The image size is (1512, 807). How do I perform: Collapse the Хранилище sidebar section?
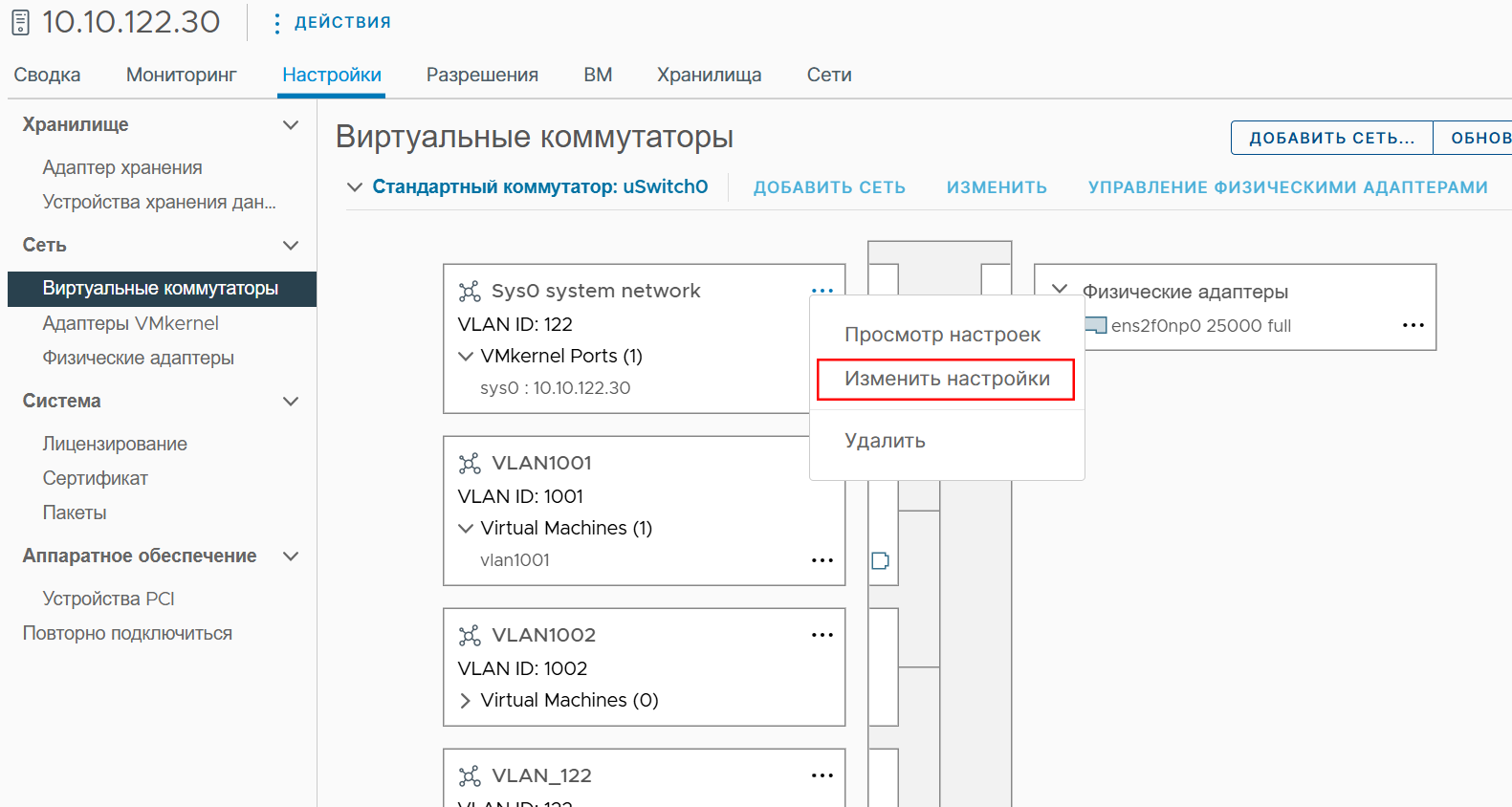tap(291, 125)
